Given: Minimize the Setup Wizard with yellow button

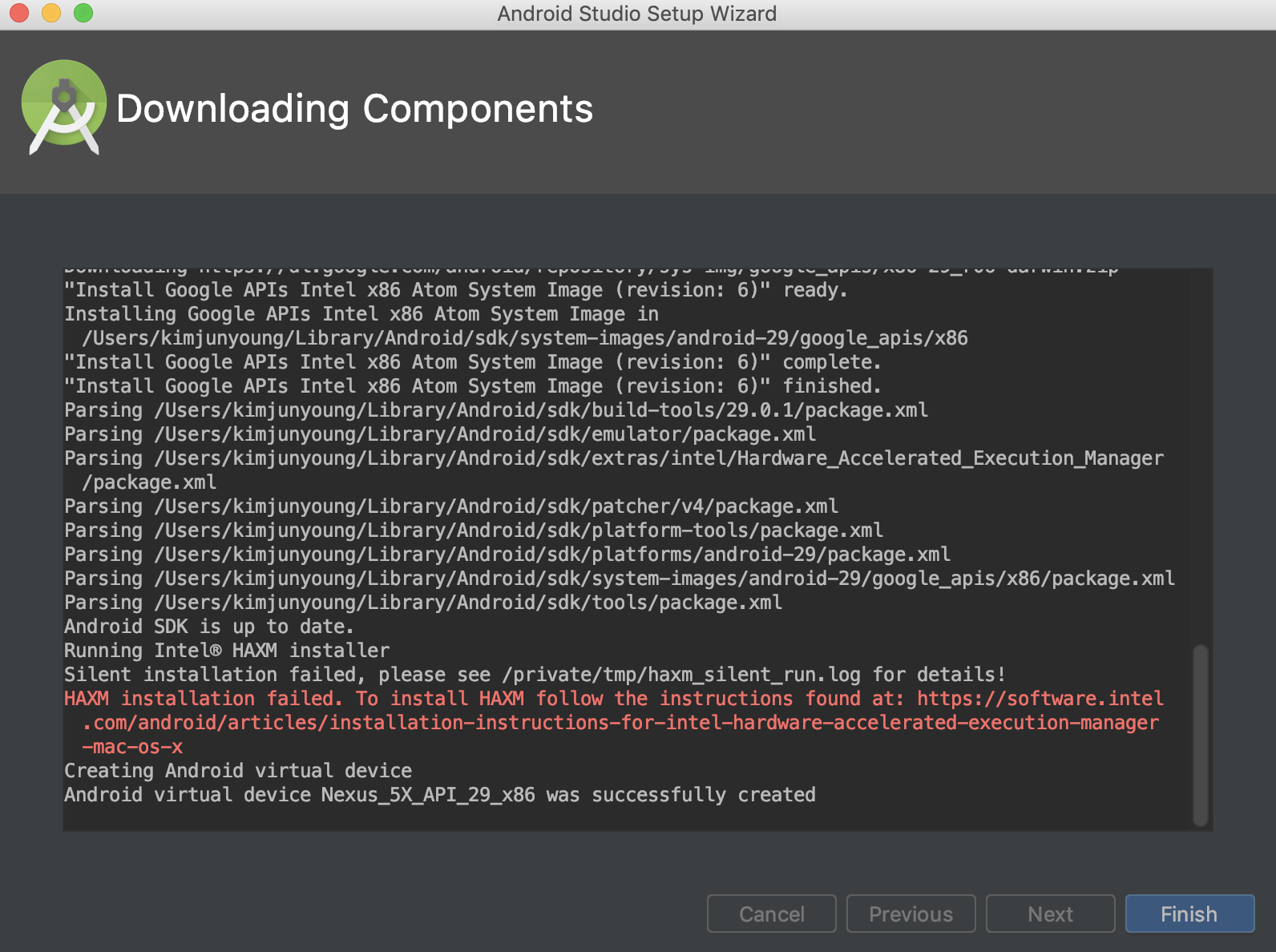Looking at the screenshot, I should coord(51,13).
